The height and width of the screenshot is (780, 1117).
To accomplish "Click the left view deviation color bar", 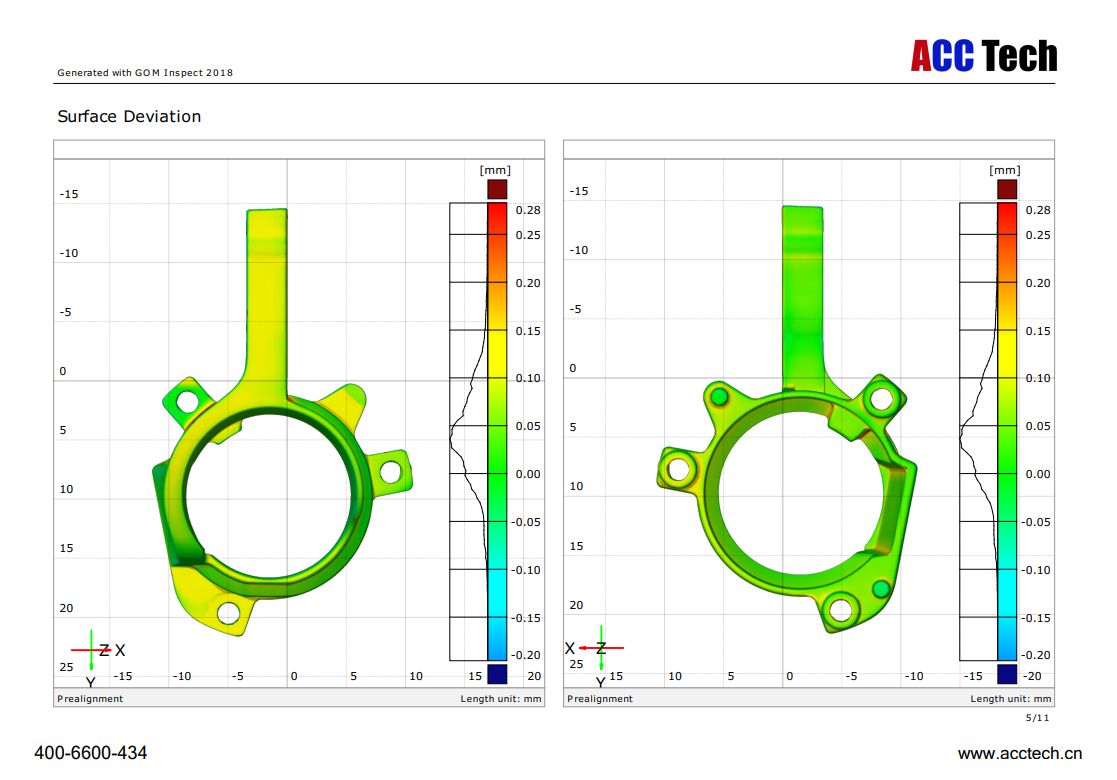I will pos(497,430).
